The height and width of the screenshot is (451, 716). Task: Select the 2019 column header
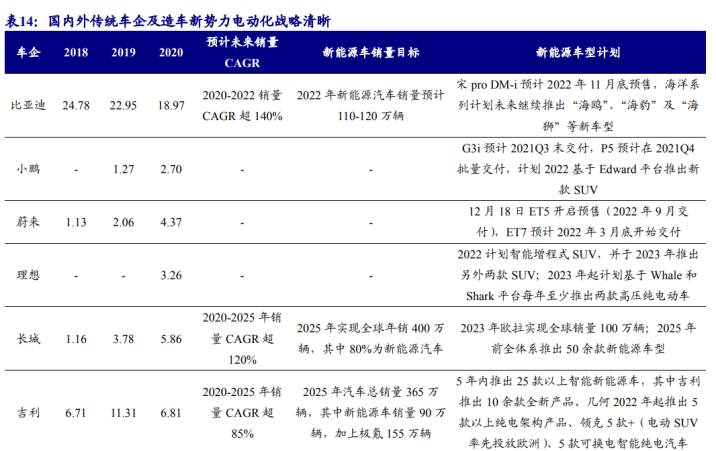point(123,52)
